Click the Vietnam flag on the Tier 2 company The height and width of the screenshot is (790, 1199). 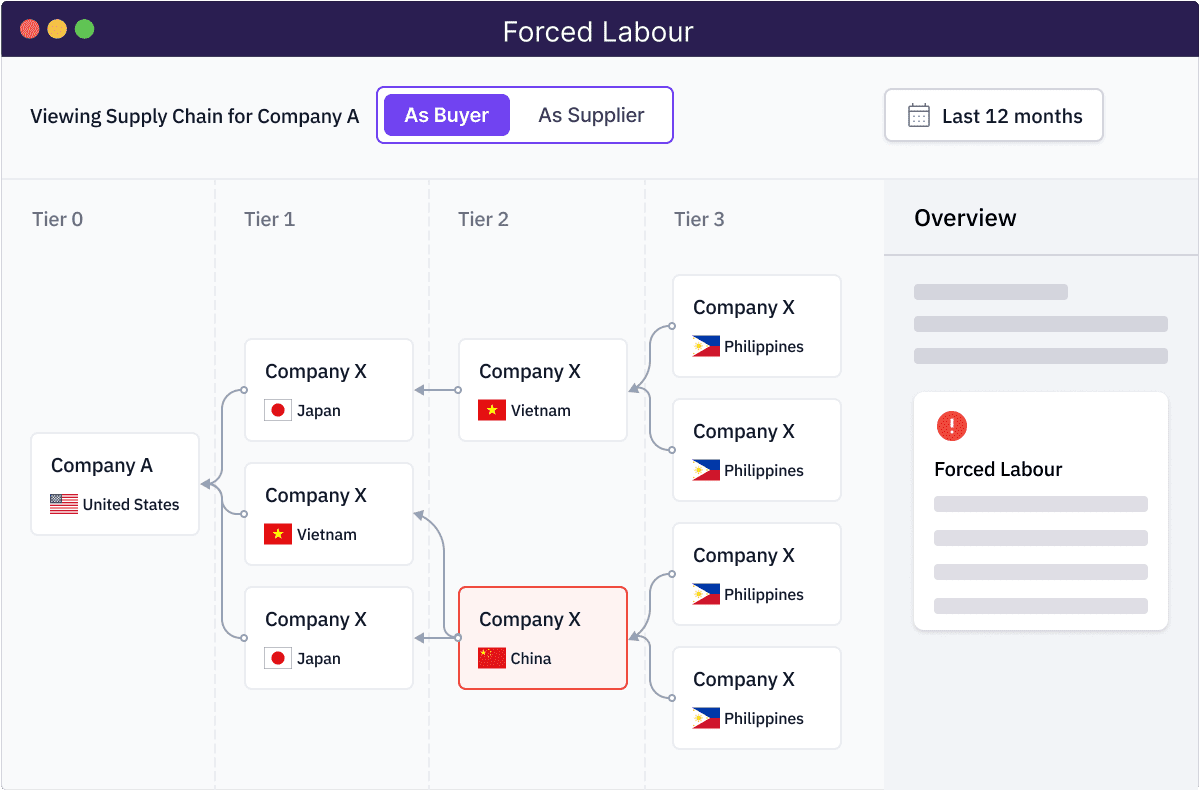coord(491,409)
